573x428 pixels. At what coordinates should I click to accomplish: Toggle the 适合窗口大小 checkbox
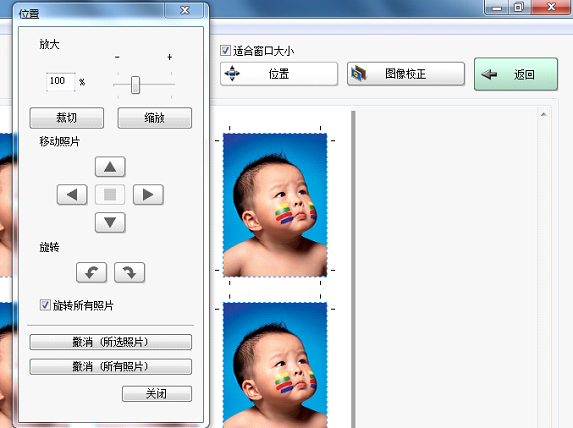(225, 50)
